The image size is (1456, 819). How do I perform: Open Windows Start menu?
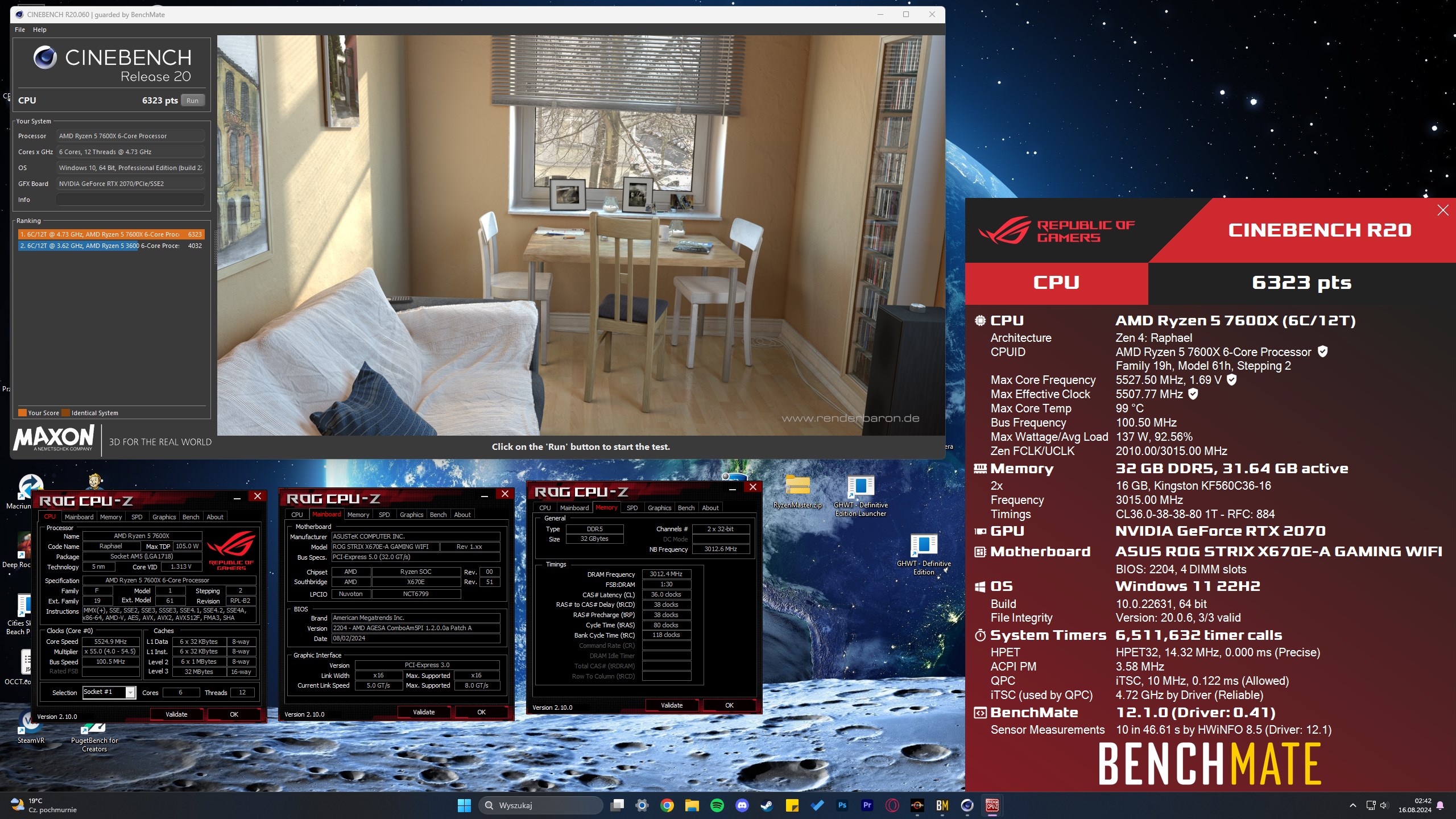coord(464,805)
